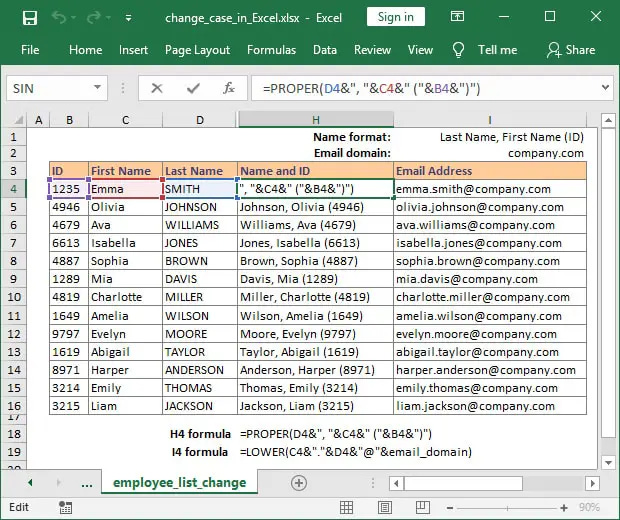Switch to the Review tab
The width and height of the screenshot is (620, 520).
[372, 50]
